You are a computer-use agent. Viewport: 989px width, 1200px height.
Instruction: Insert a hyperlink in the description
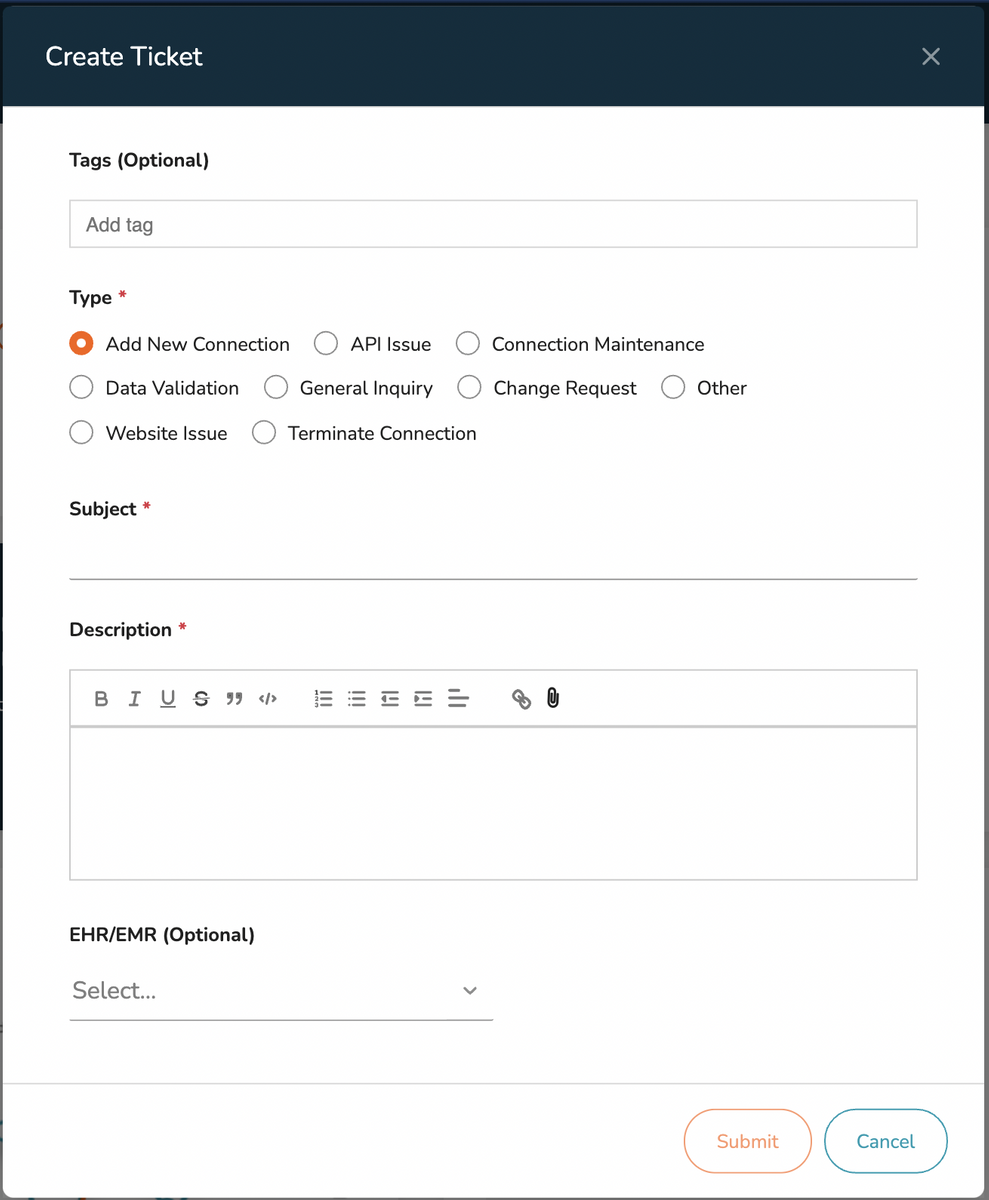click(x=521, y=698)
